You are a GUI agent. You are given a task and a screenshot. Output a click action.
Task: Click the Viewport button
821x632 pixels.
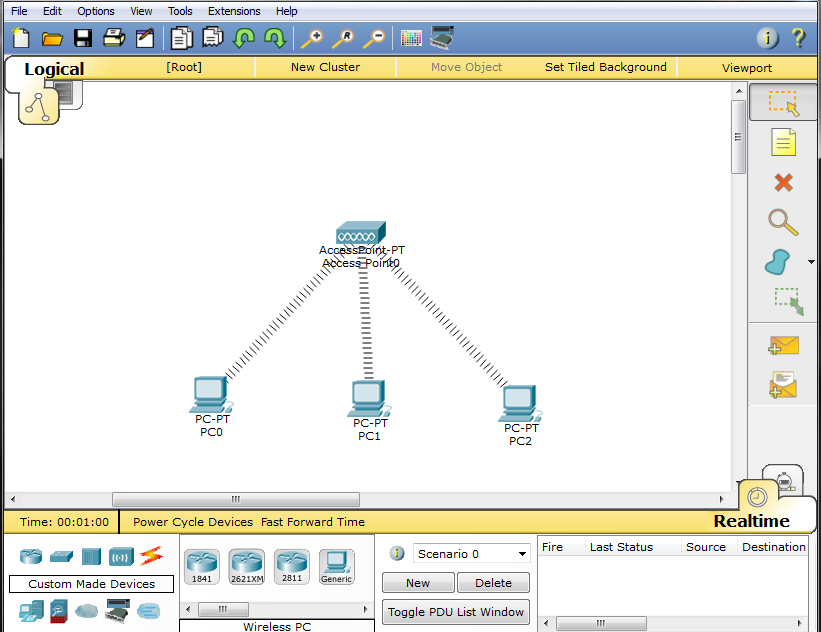(x=747, y=68)
